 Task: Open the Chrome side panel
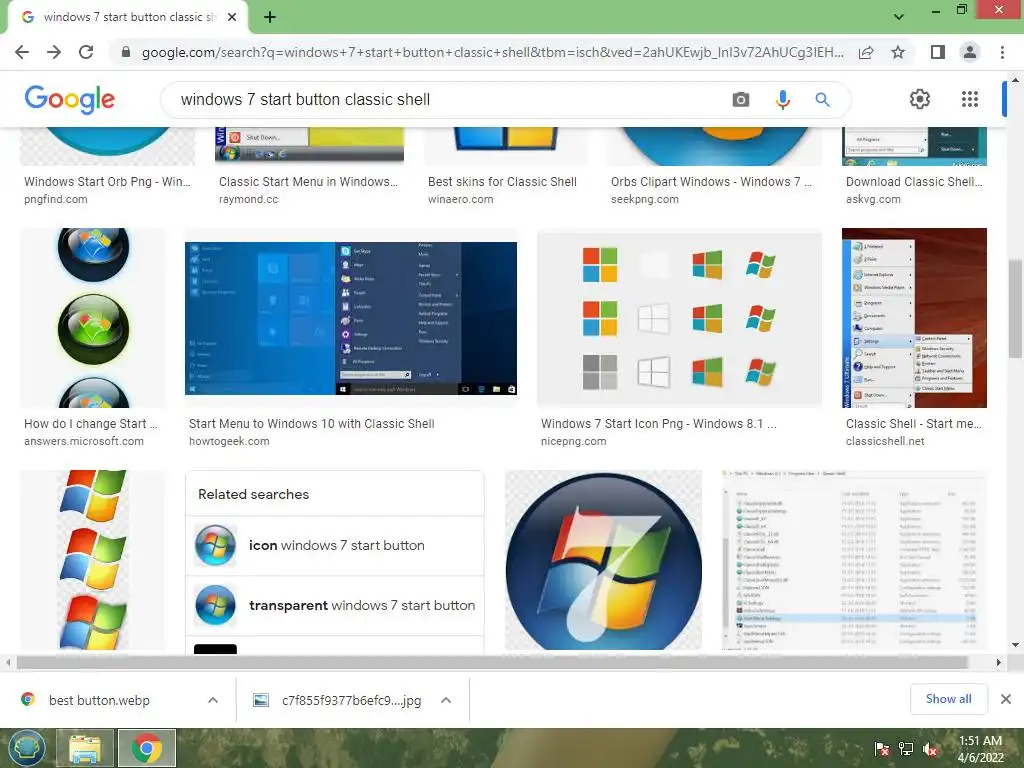click(938, 52)
